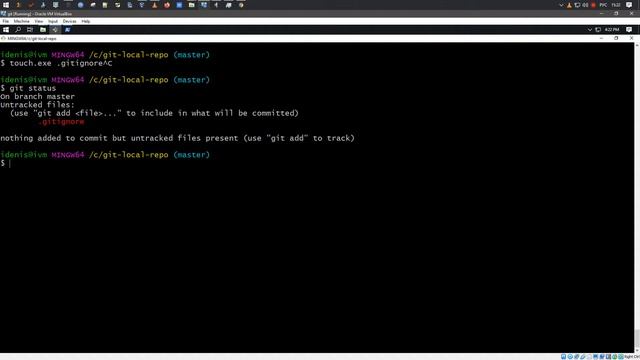Open the host taskbar clock
Viewport: 640px width, 360px height.
616,5
